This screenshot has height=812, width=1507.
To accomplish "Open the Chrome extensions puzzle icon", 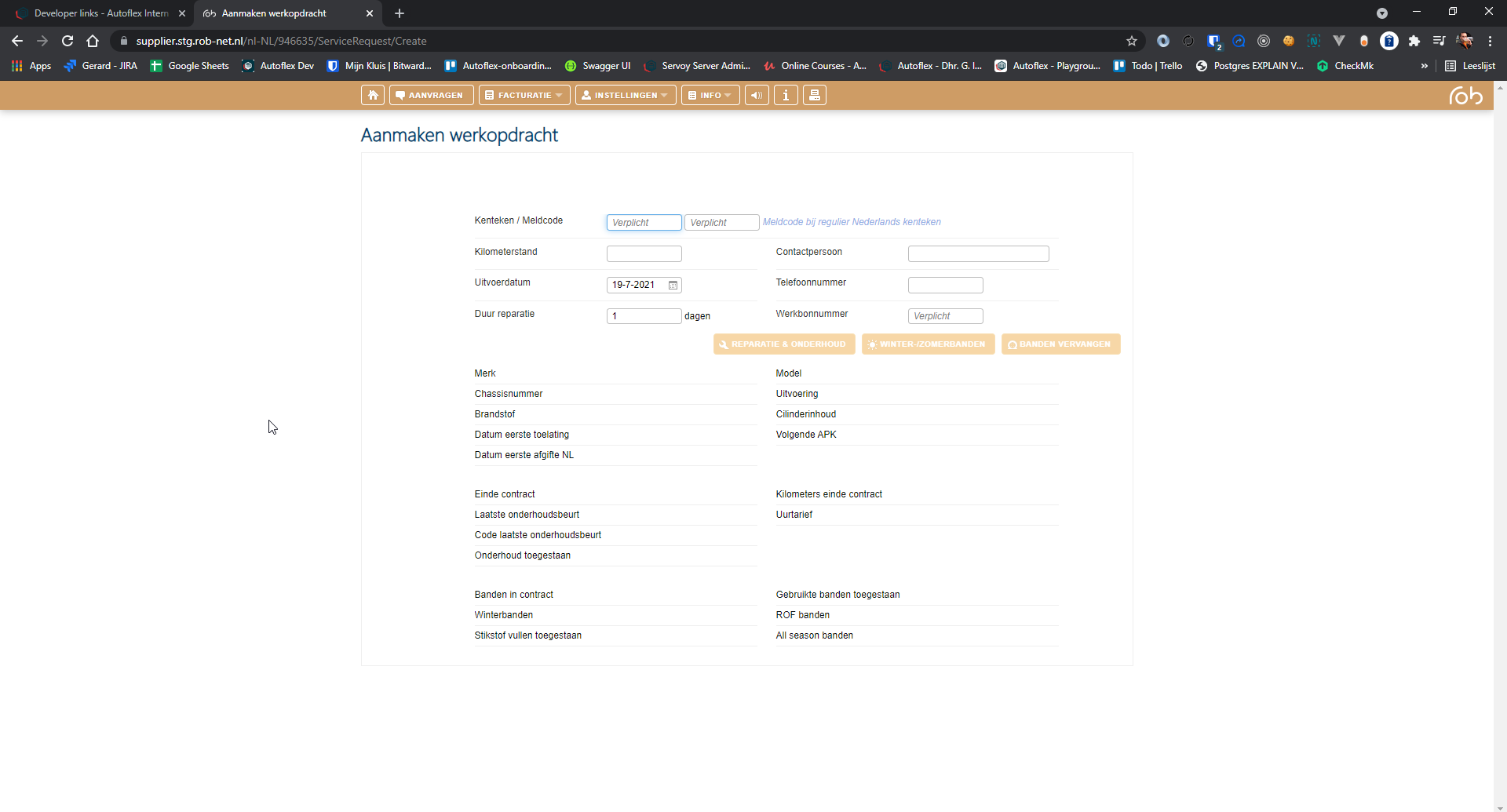I will [1414, 41].
